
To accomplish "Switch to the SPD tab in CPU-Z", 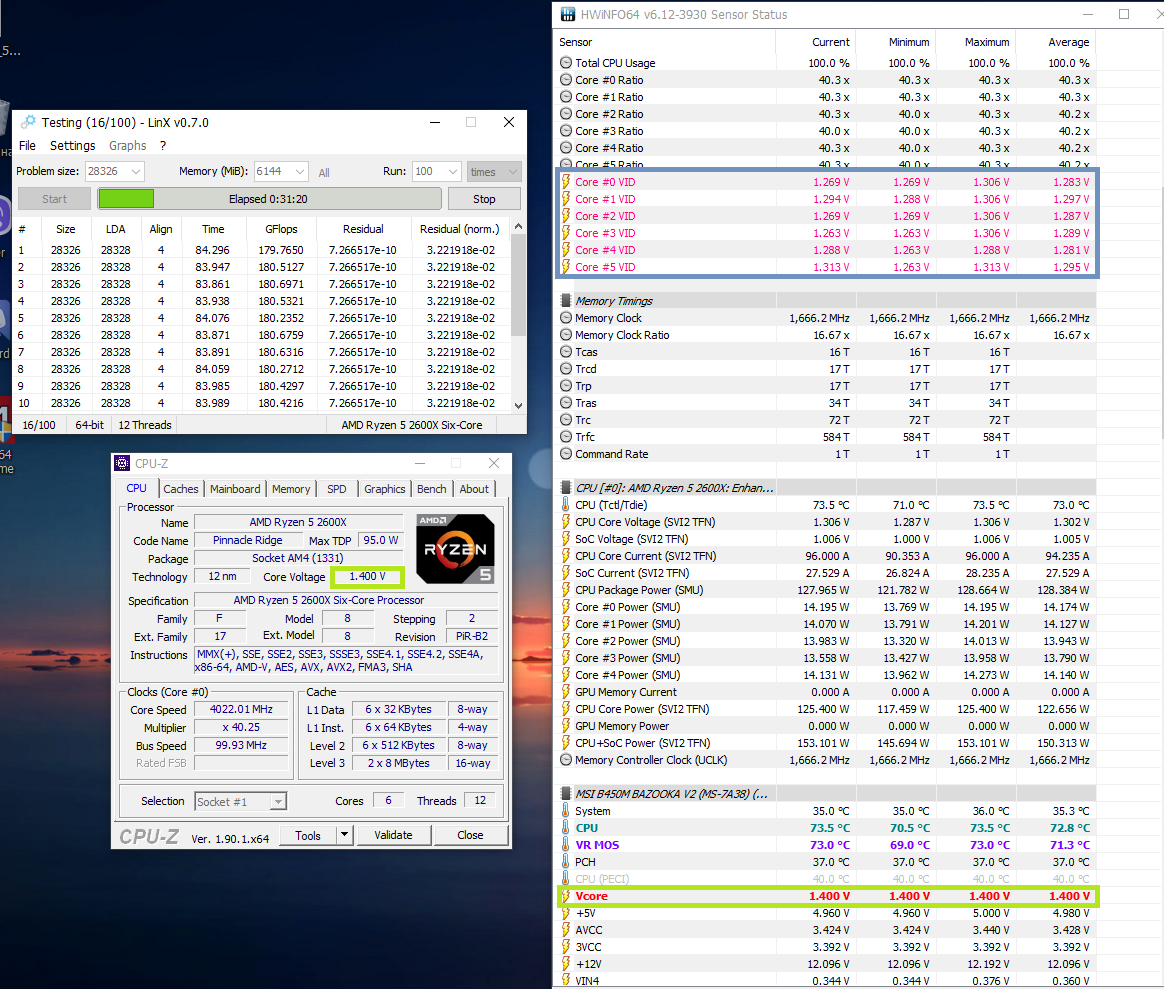I will (x=337, y=489).
